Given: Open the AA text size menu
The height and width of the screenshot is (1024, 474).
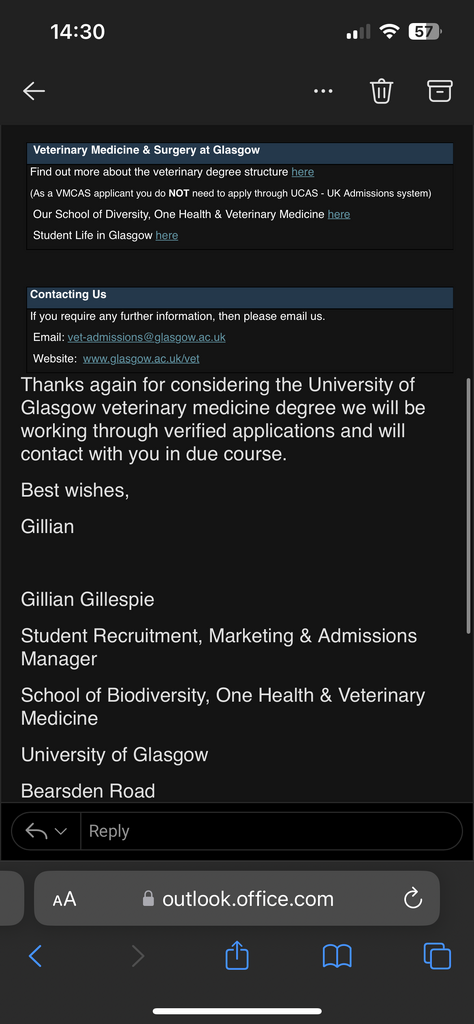Looking at the screenshot, I should (65, 899).
